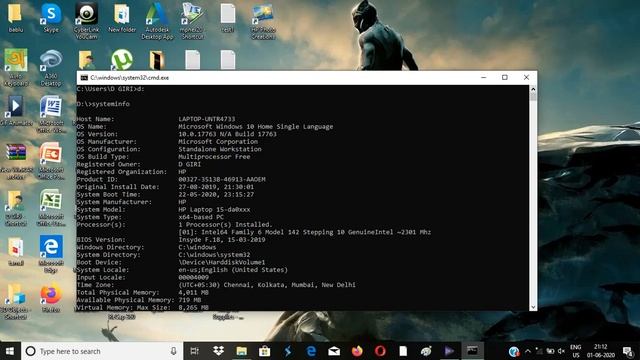Image resolution: width=640 pixels, height=360 pixels.
Task: Open File Explorer from taskbar
Action: click(x=242, y=351)
